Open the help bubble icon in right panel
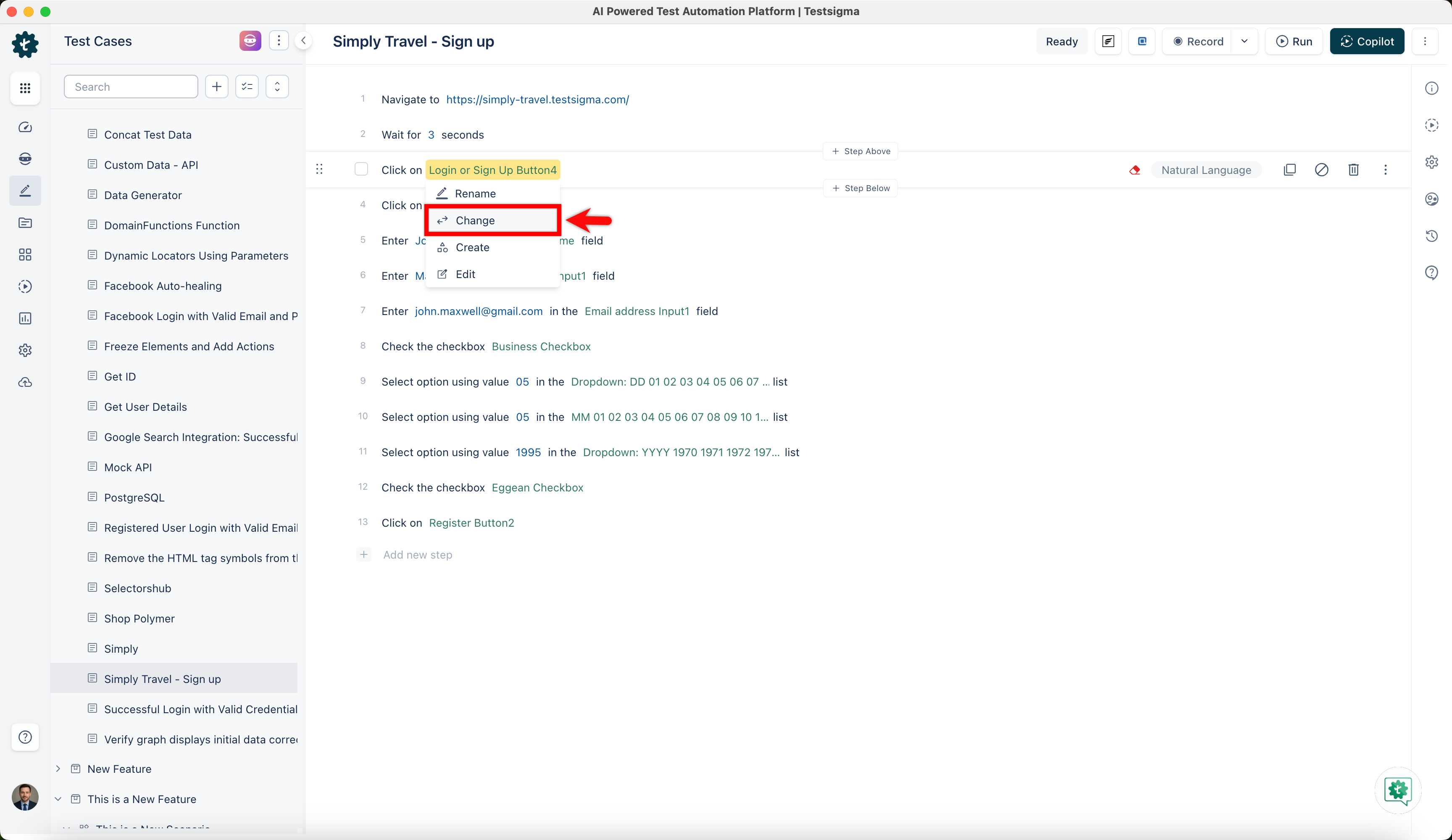This screenshot has width=1452, height=840. tap(1432, 273)
